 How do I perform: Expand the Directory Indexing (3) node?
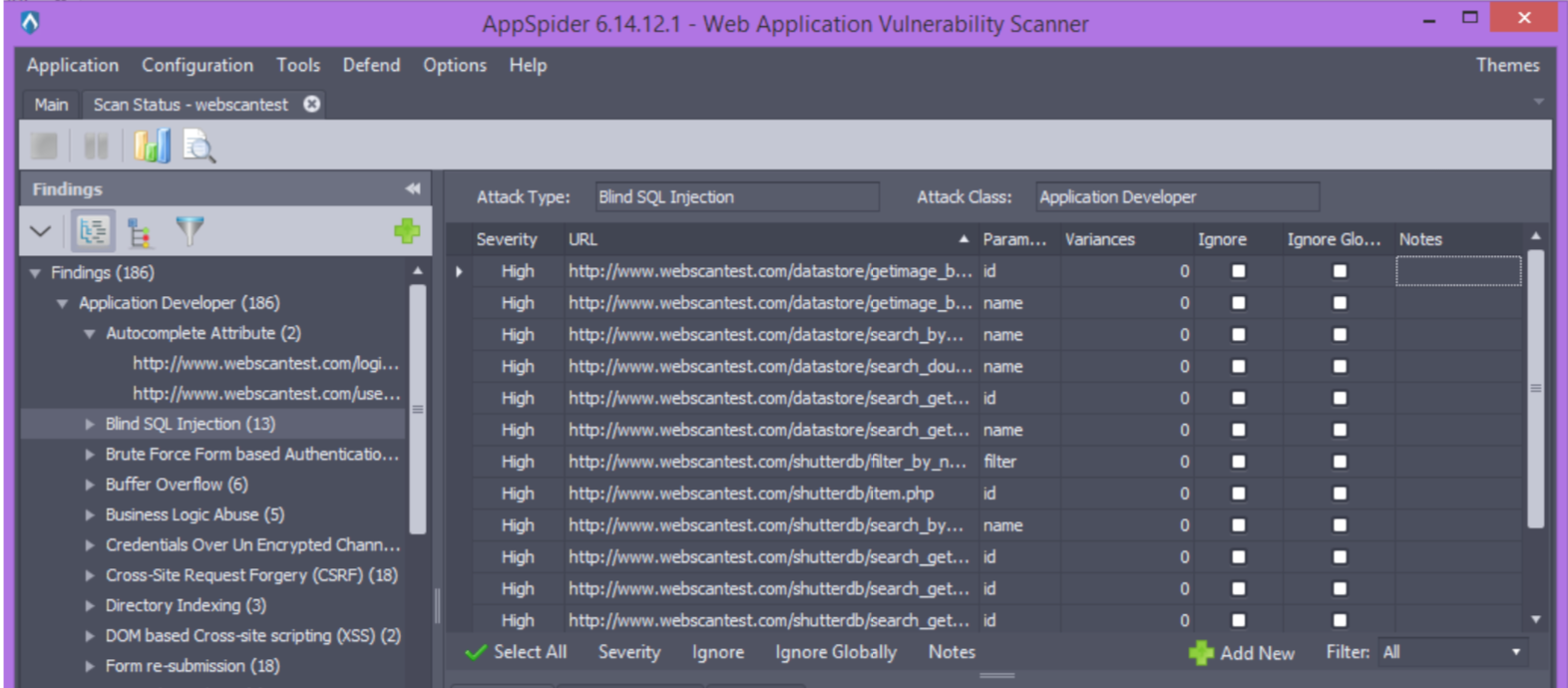tap(90, 605)
